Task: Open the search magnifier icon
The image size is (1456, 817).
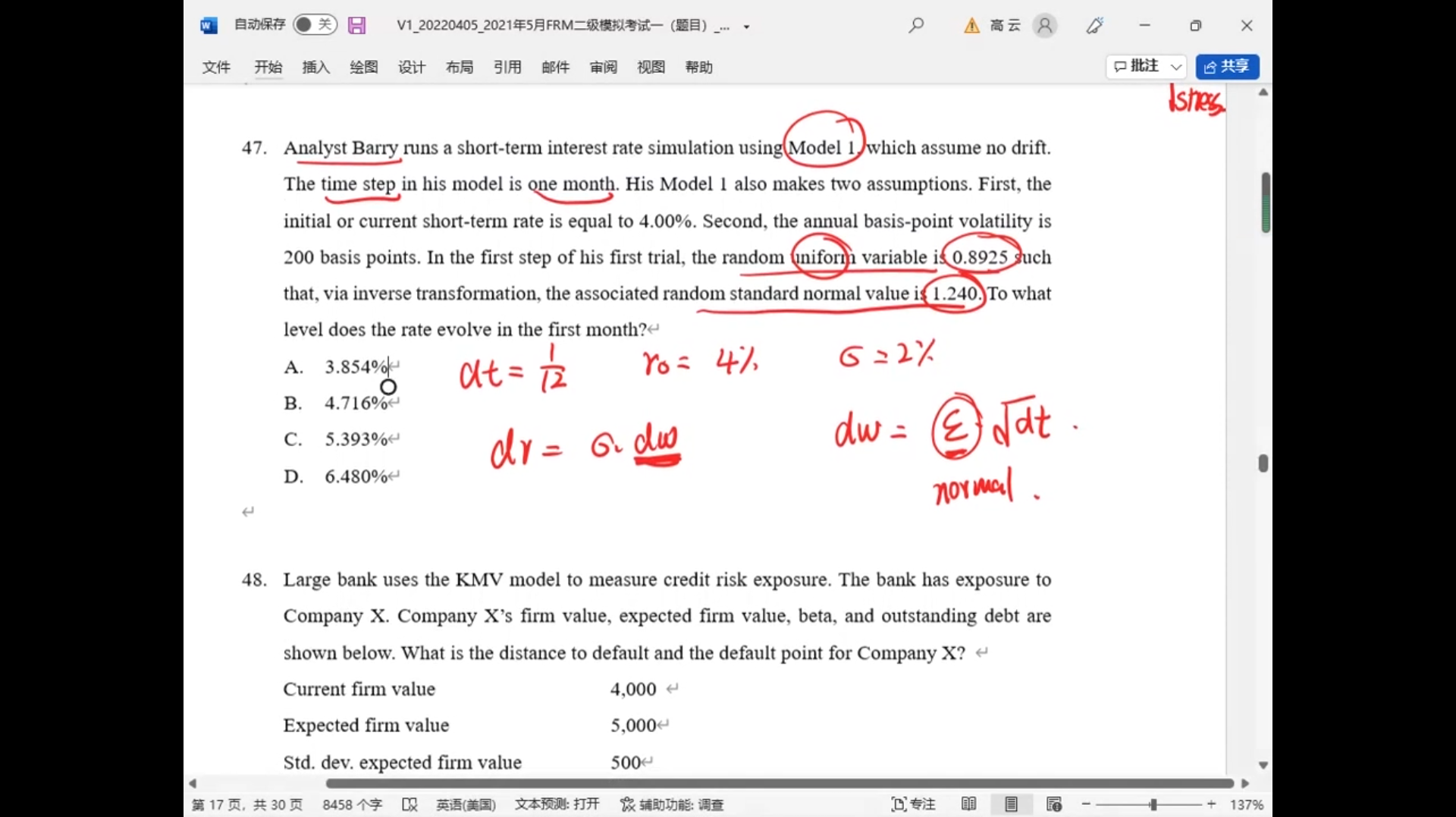Action: [916, 25]
